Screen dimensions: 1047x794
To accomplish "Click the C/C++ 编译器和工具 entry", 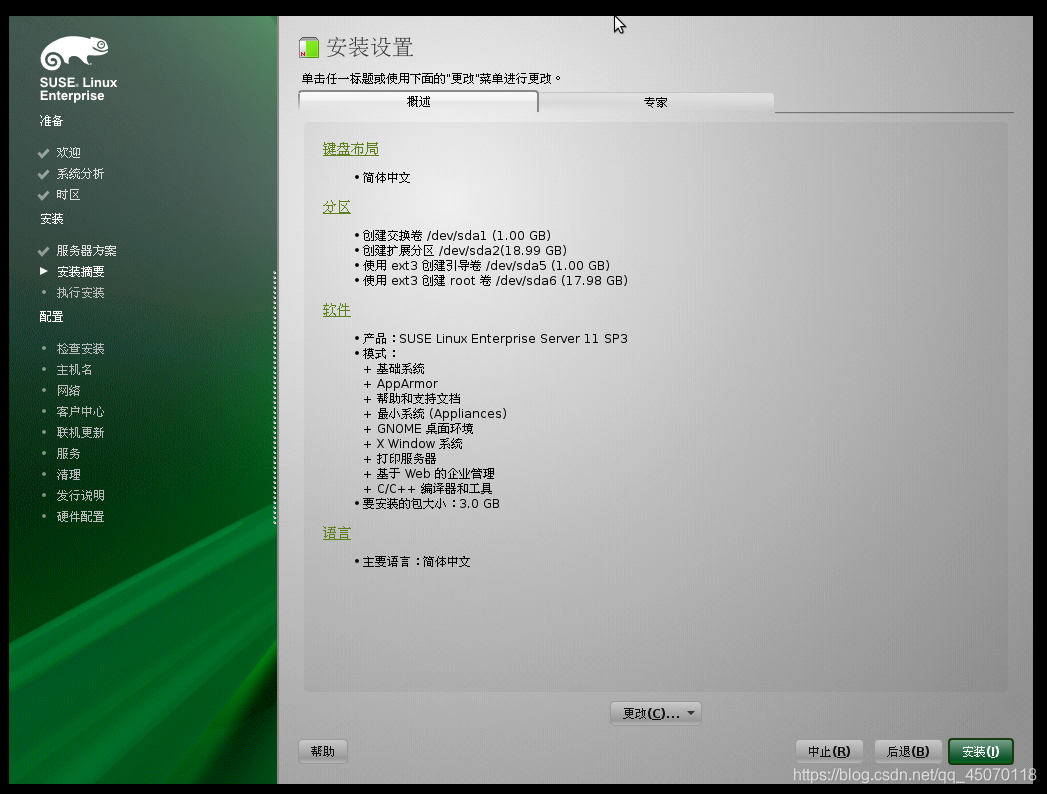I will [434, 489].
